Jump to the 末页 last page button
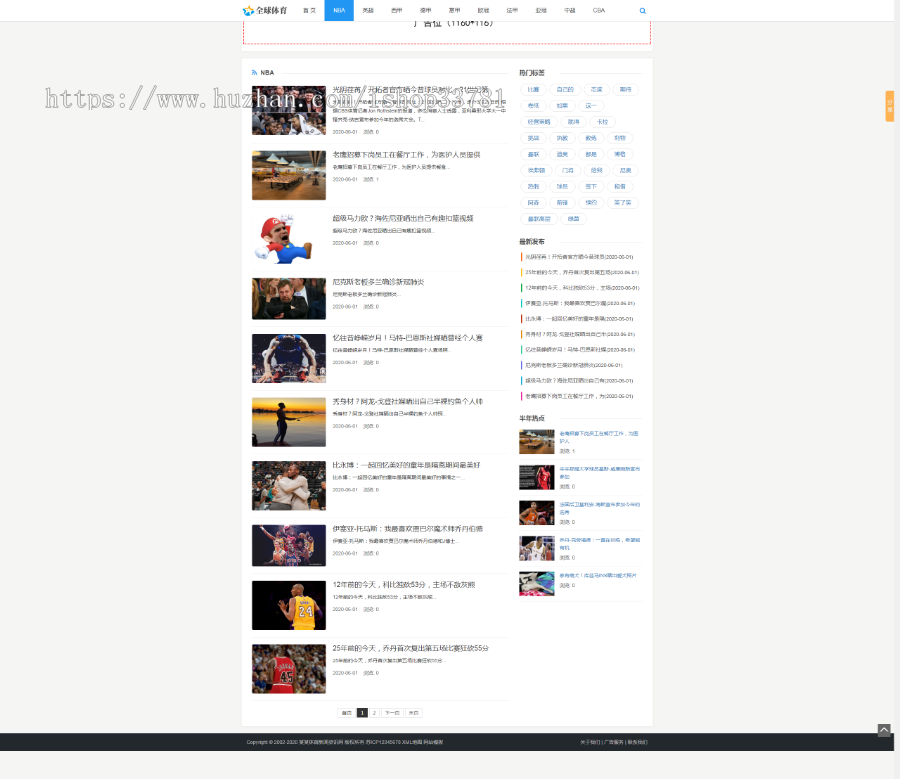 413,713
